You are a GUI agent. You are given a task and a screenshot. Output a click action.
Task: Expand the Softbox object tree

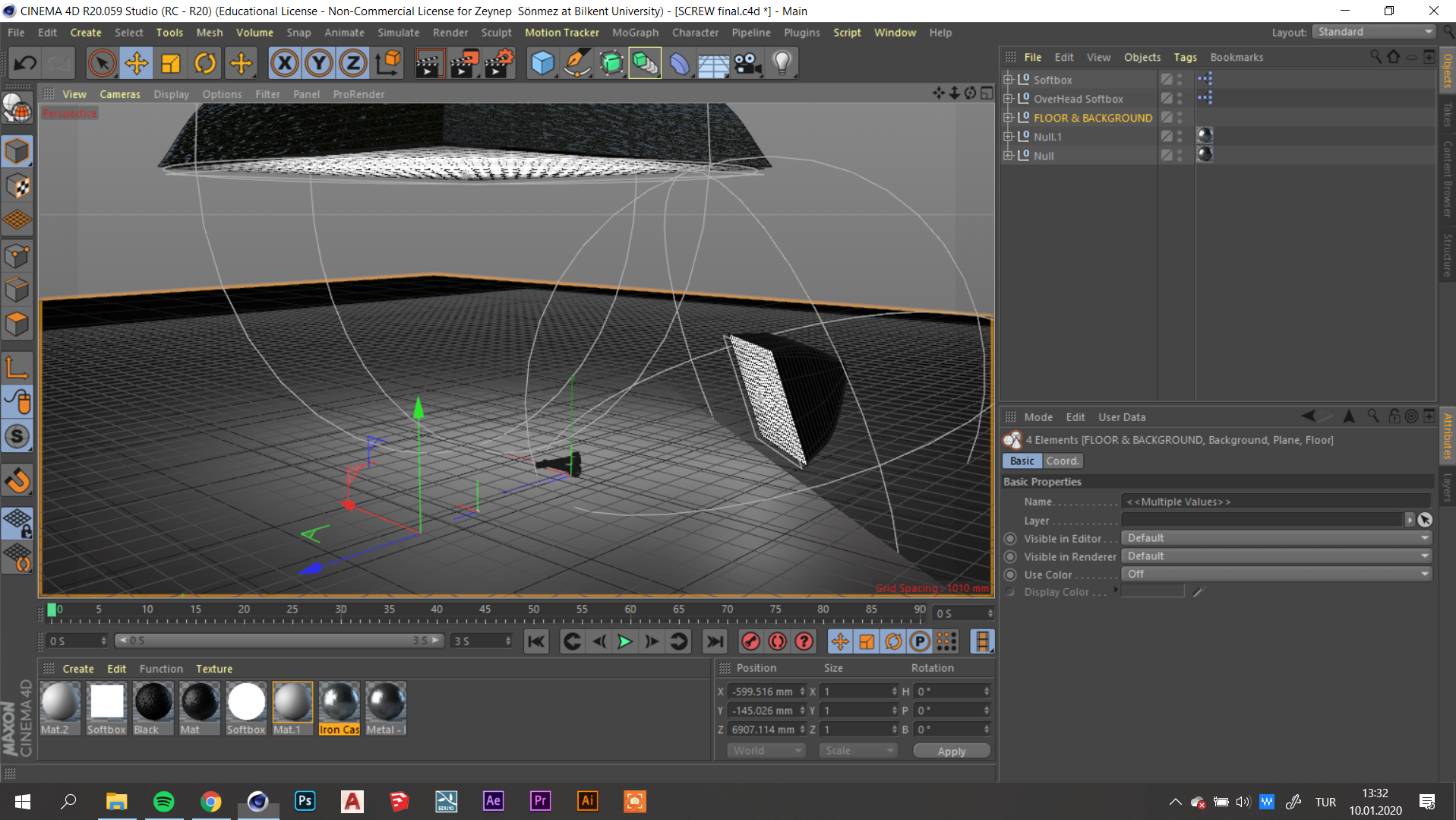point(1008,79)
